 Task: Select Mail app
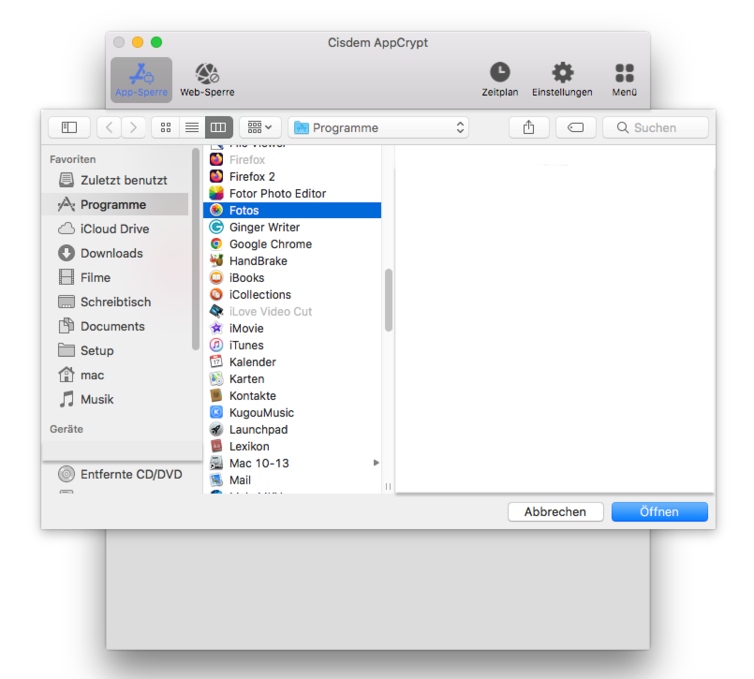click(292, 480)
